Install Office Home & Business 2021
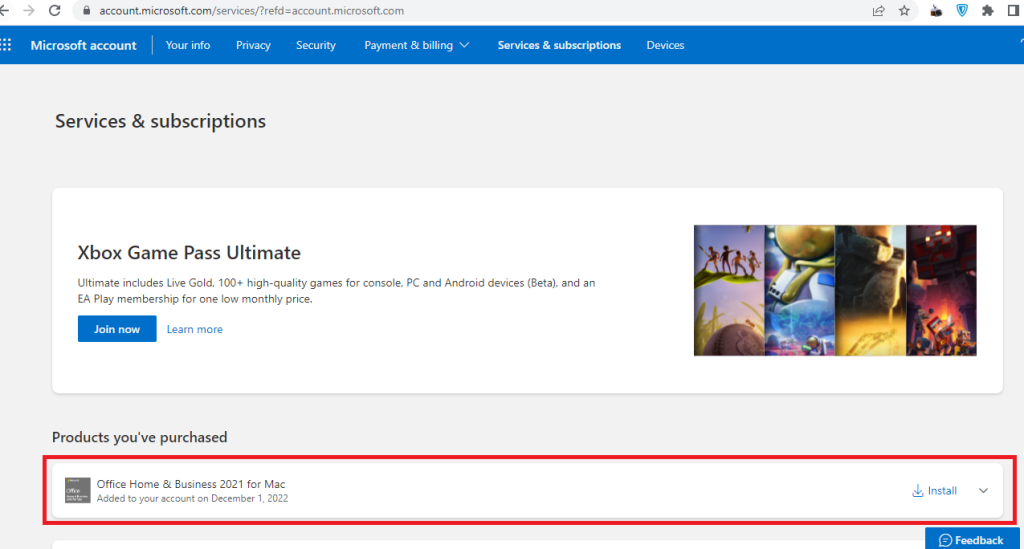The image size is (1024, 549). 934,491
